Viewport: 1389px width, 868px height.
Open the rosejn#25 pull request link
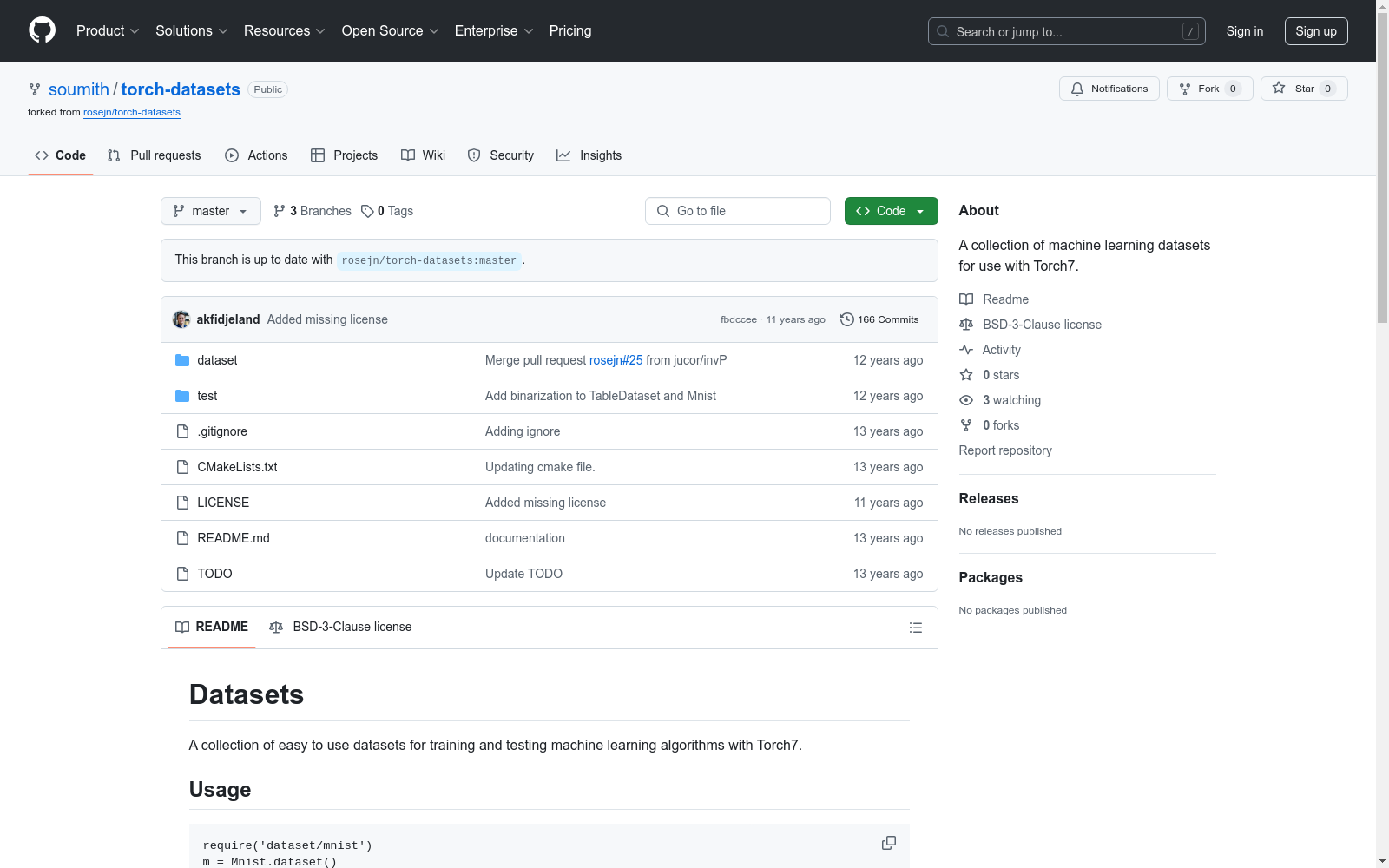[x=616, y=360]
